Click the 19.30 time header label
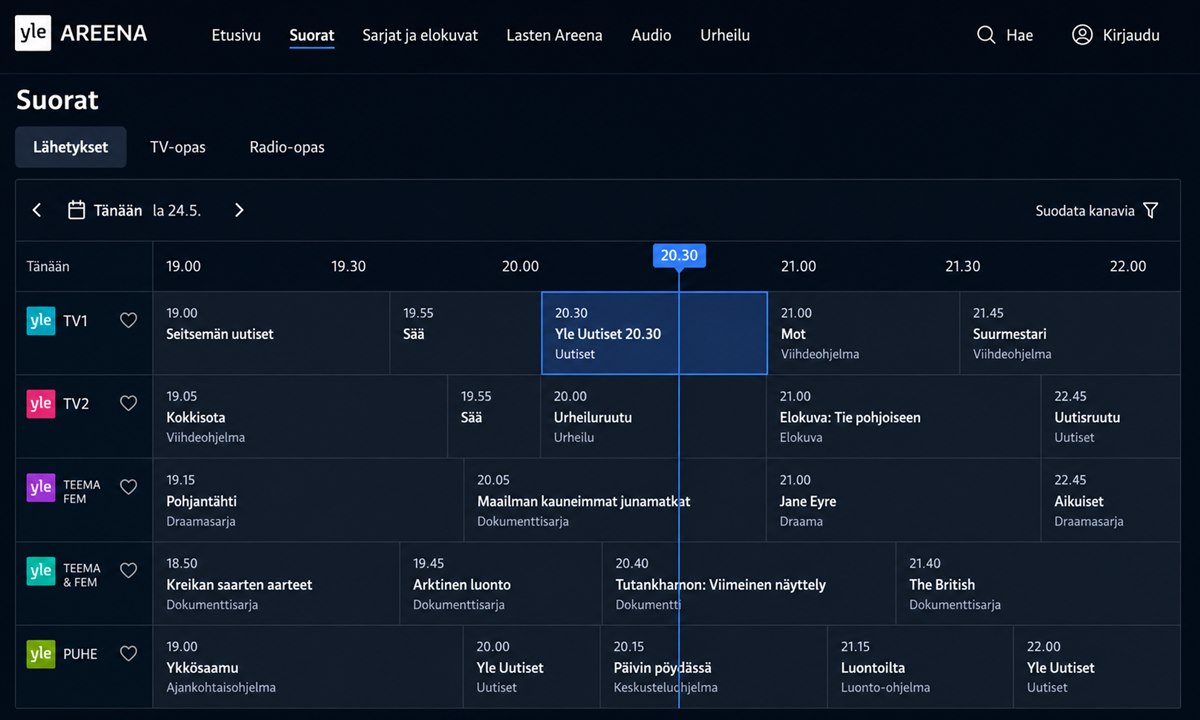Screen dimensions: 1200x720 (348, 266)
